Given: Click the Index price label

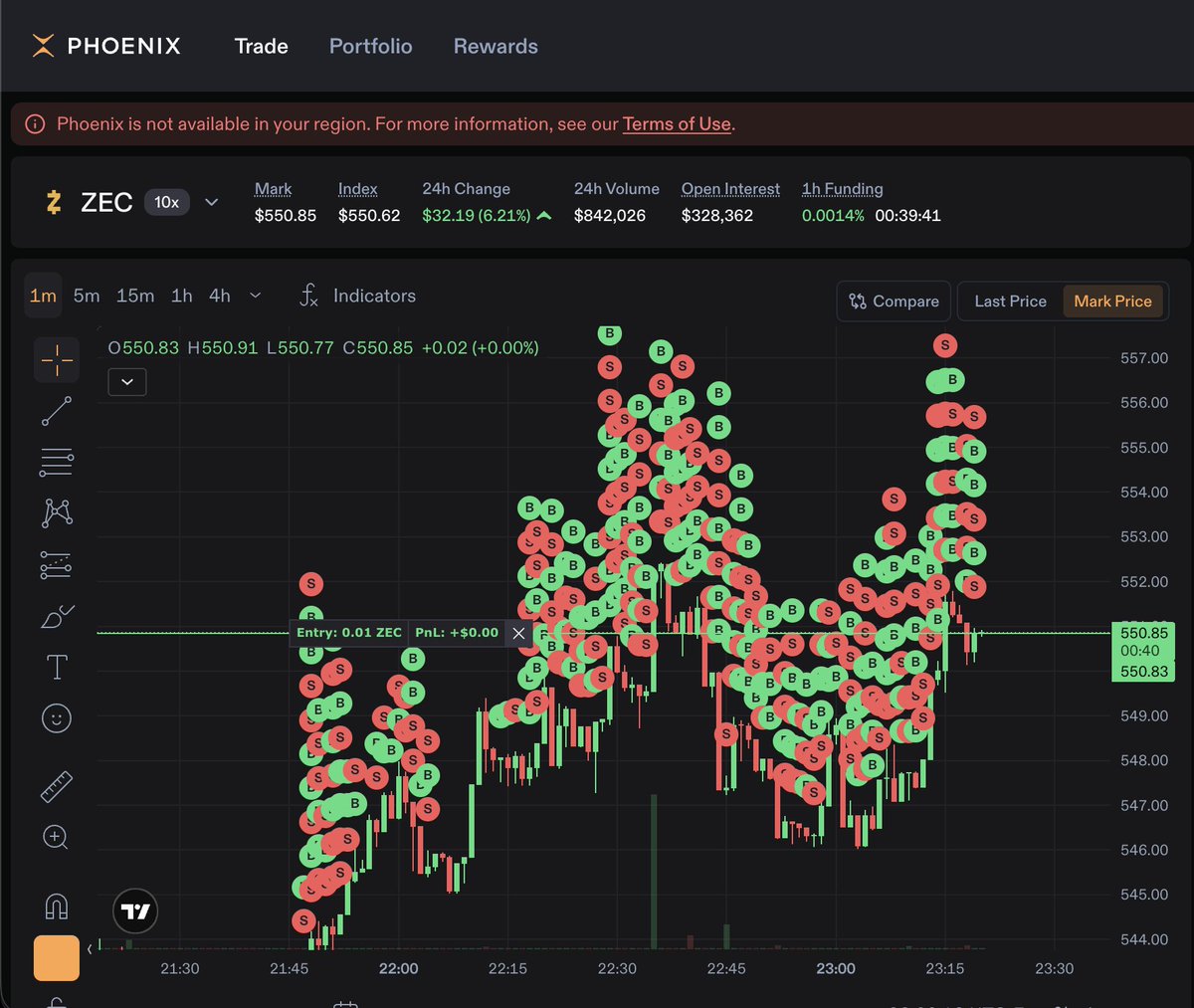Looking at the screenshot, I should pos(357,189).
